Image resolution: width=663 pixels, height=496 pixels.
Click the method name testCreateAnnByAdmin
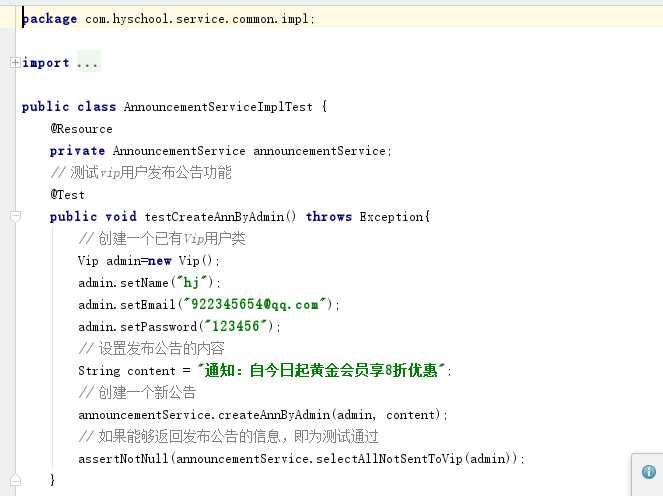214,216
